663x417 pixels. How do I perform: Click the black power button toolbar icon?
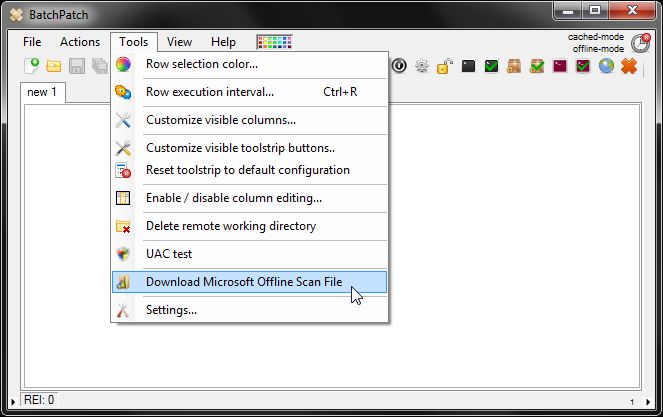click(399, 66)
